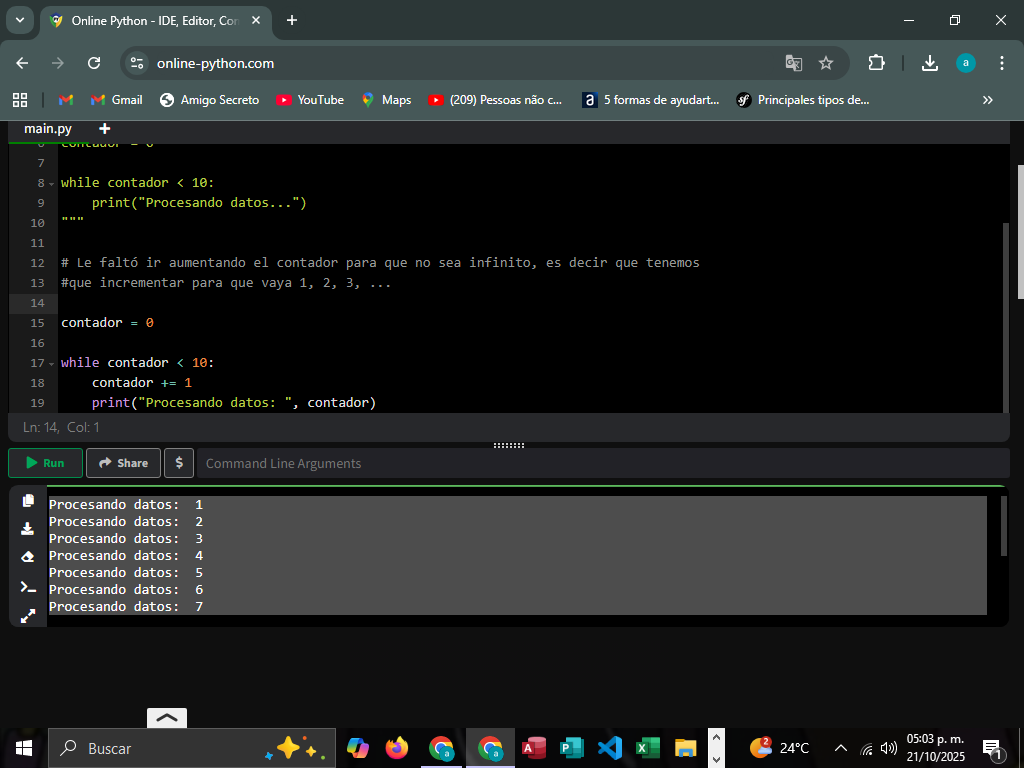Open Visual Studio Code from the taskbar
1024x768 pixels.
[x=609, y=748]
